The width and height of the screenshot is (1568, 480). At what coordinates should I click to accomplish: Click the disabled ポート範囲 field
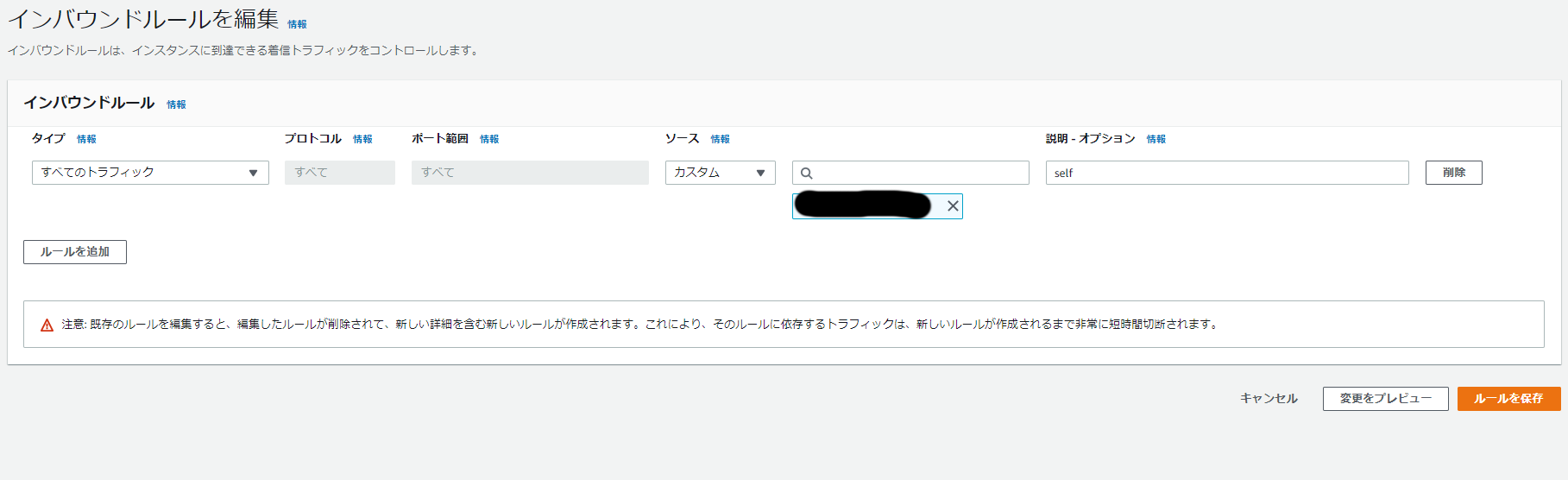pos(530,173)
